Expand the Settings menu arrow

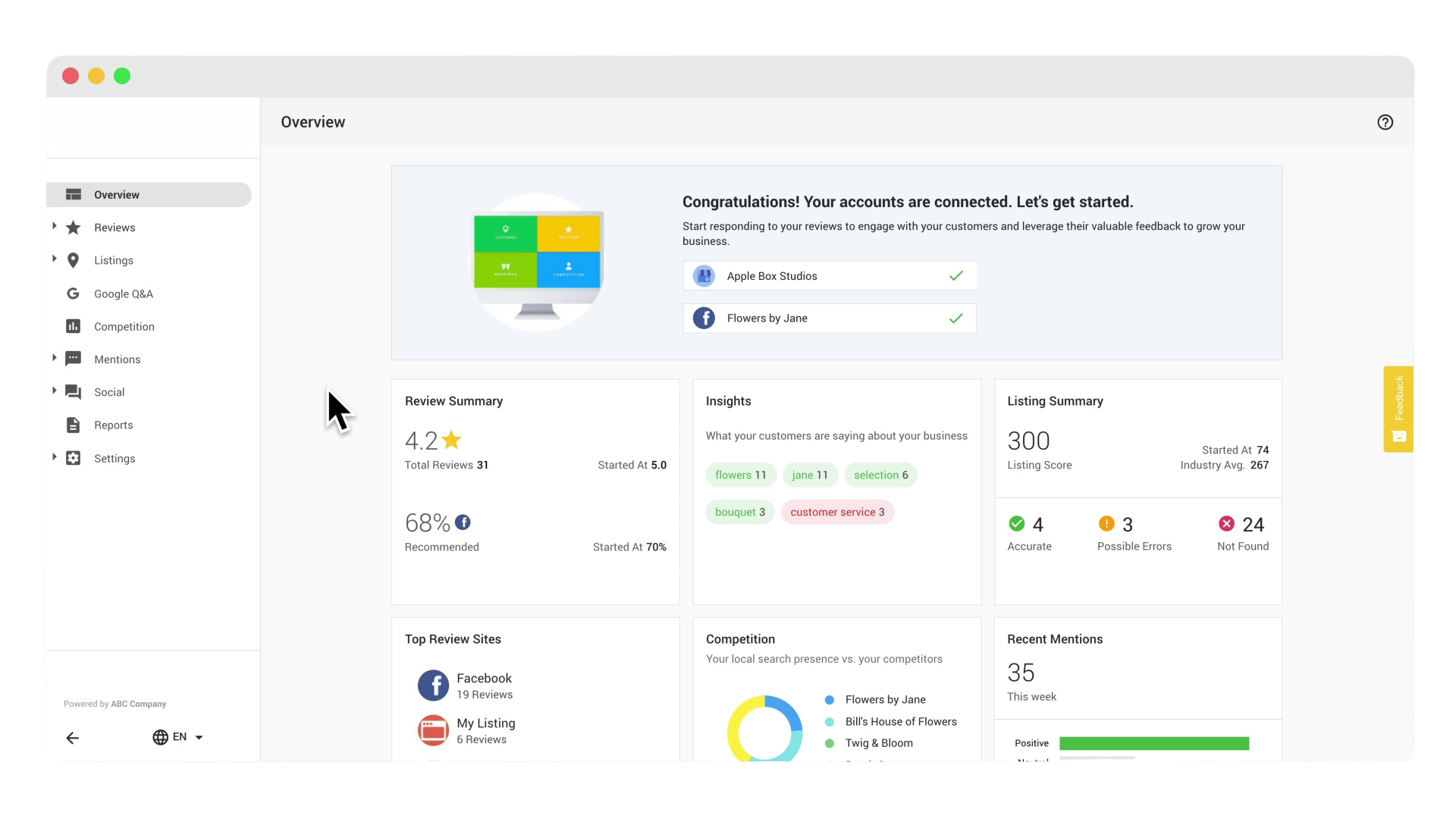tap(54, 457)
